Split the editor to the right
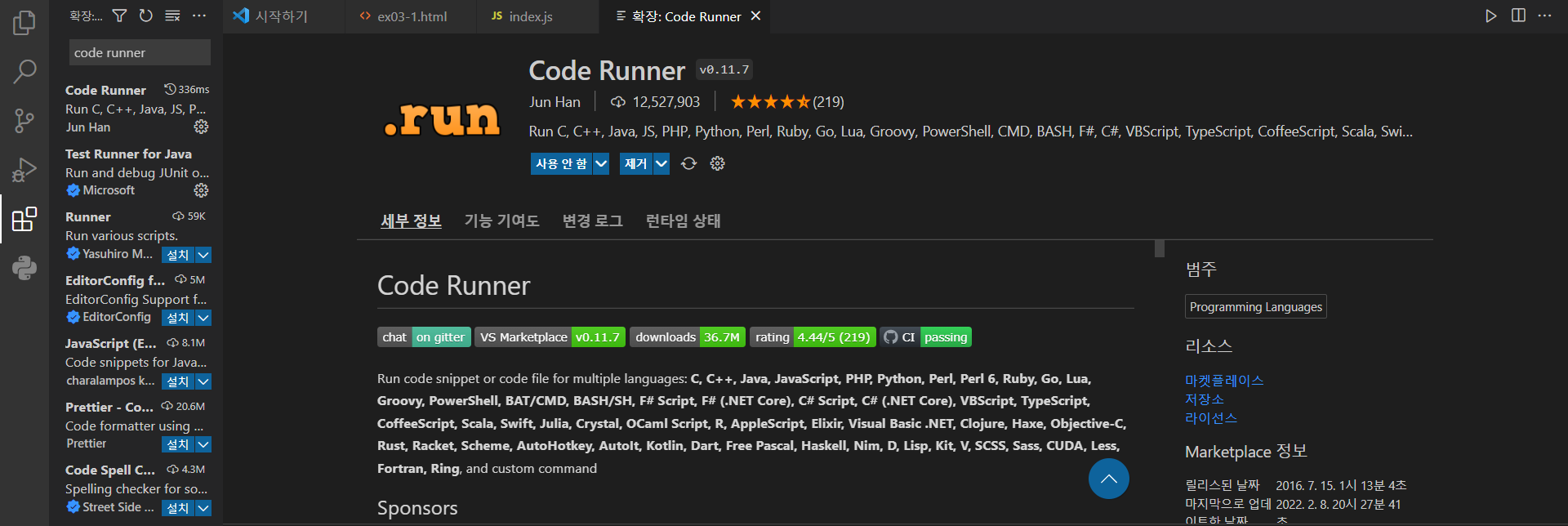This screenshot has height=526, width=1568. pyautogui.click(x=1518, y=16)
